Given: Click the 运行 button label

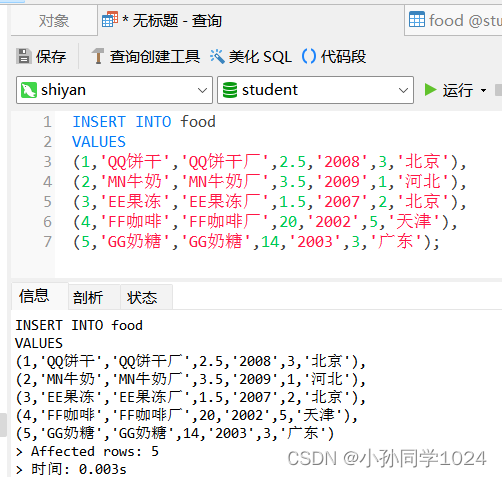Looking at the screenshot, I should tap(458, 90).
